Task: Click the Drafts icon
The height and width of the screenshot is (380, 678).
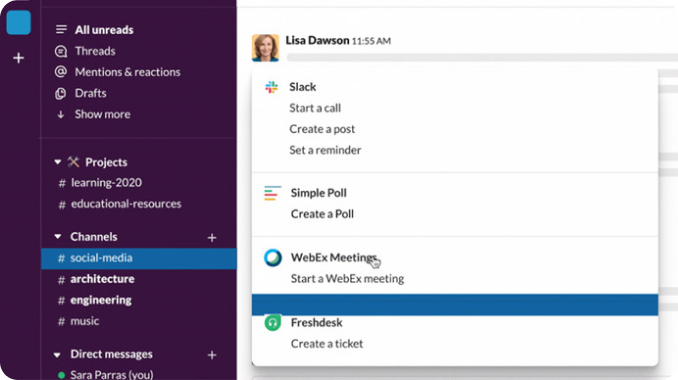Action: pos(61,93)
